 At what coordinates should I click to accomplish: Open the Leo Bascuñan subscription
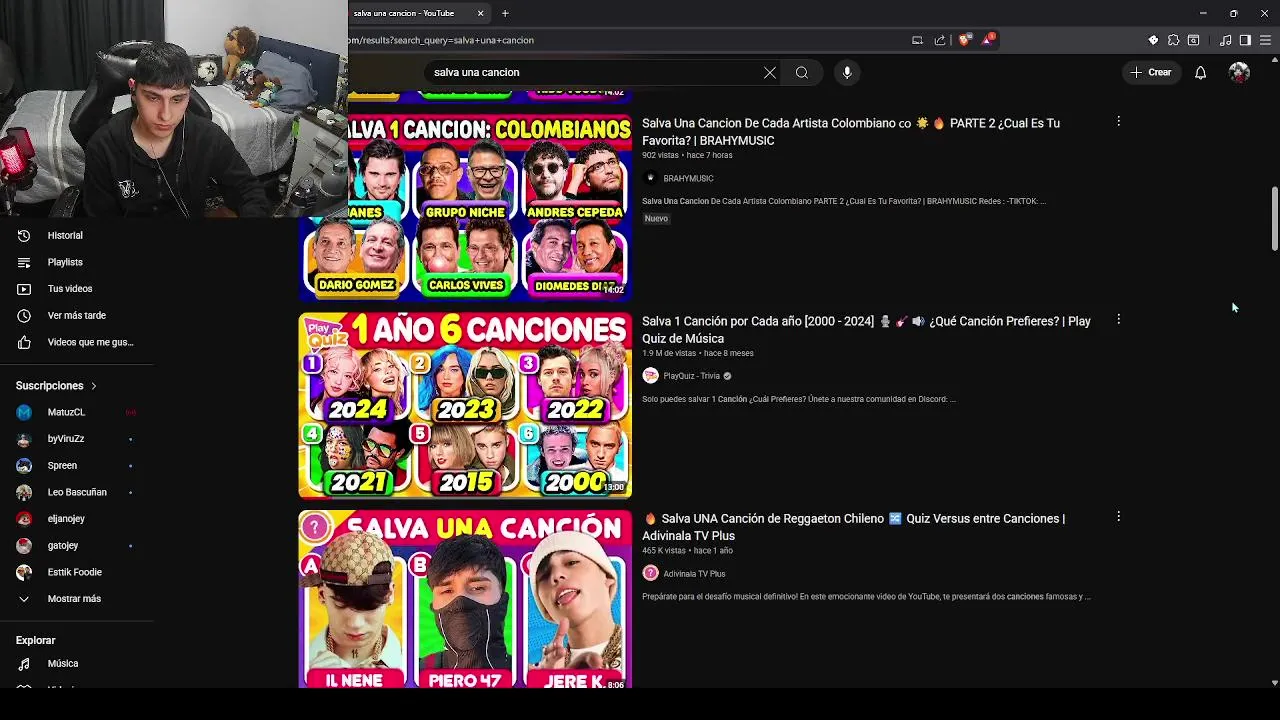tap(76, 492)
